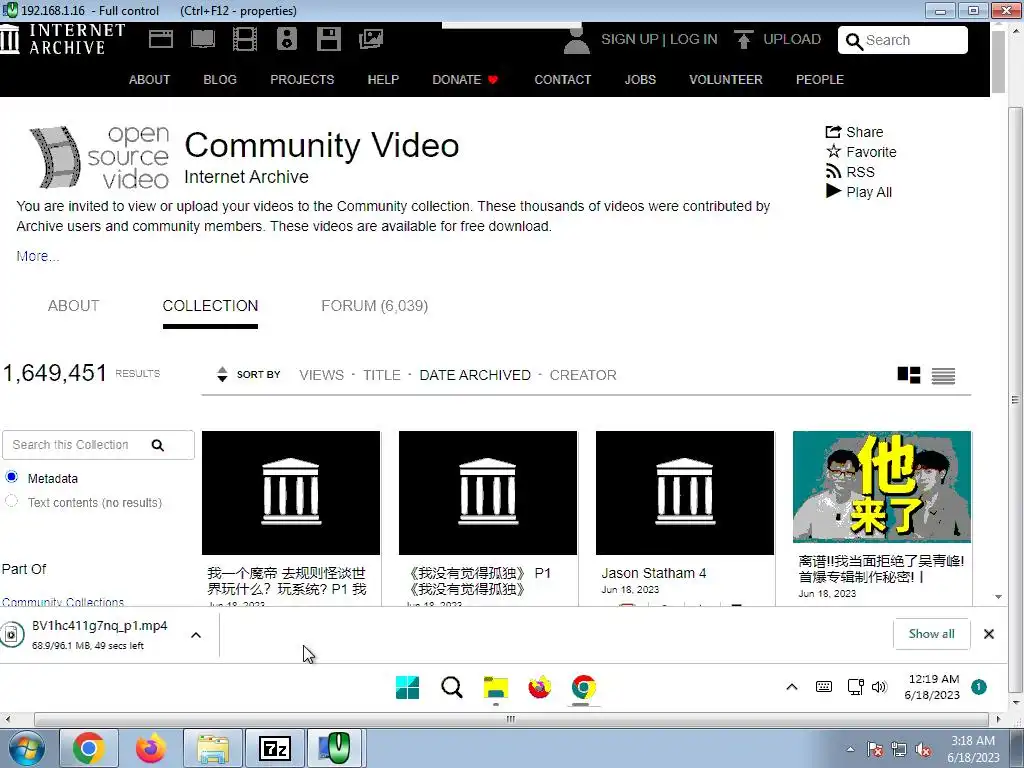Click the user avatar silhouette icon
1024x768 pixels.
coord(576,40)
